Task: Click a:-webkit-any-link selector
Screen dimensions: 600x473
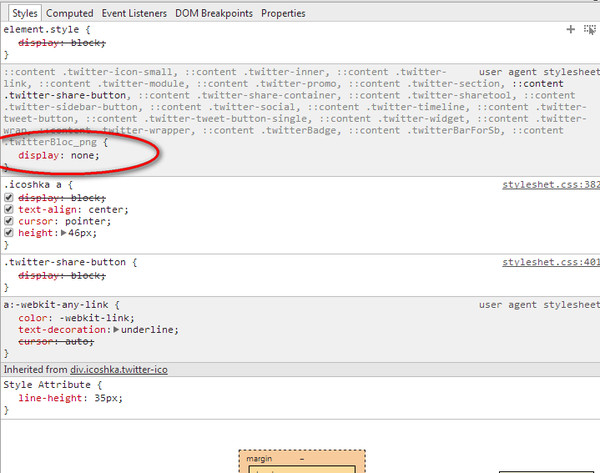Action: (x=56, y=305)
